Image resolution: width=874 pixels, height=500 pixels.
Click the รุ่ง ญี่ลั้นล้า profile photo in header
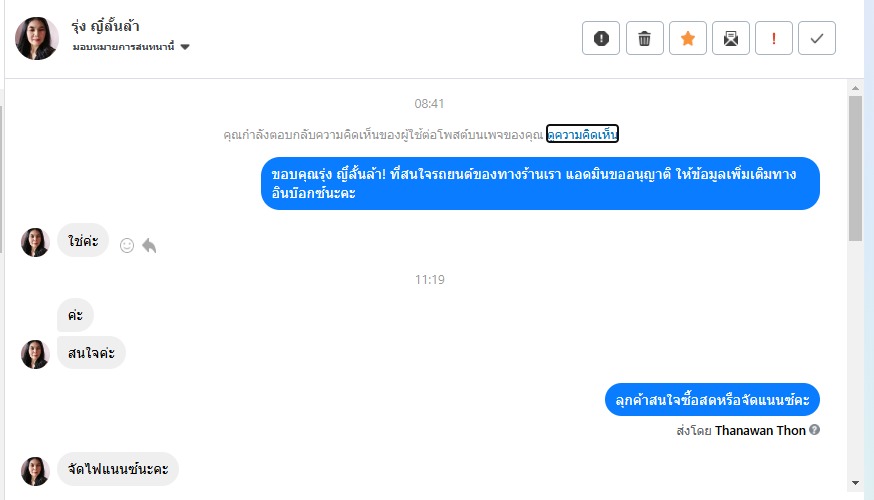click(x=37, y=38)
